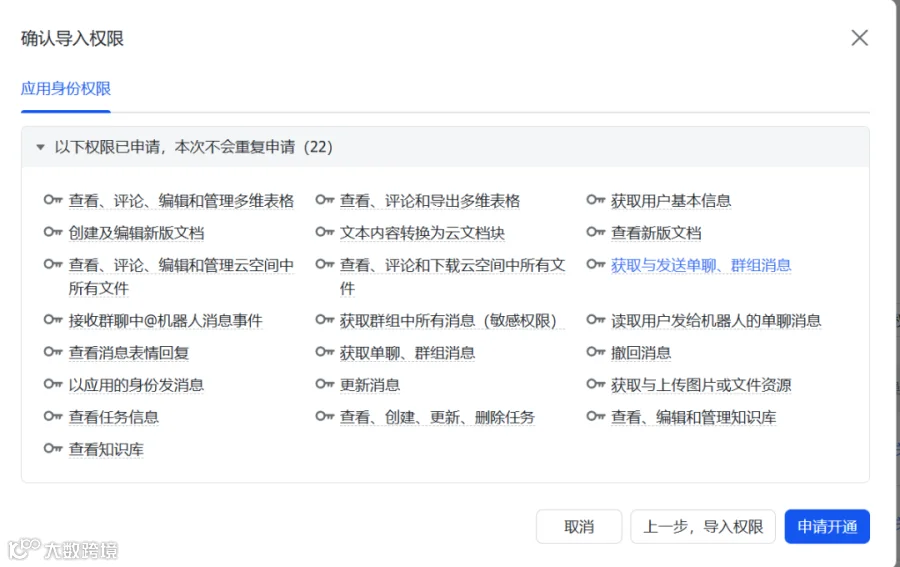Click key icon beside 撤回消息

pyautogui.click(x=595, y=351)
